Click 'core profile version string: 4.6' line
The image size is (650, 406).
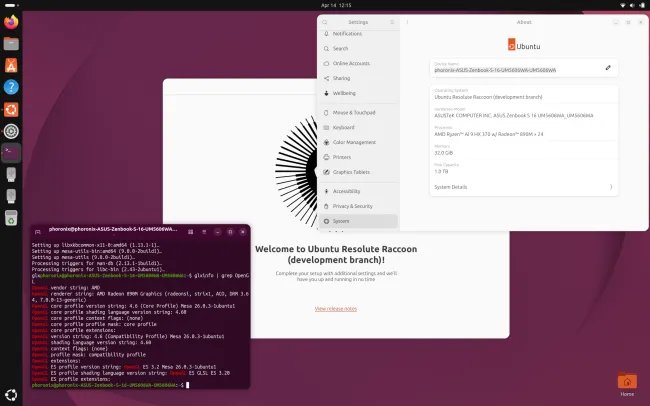pos(133,306)
